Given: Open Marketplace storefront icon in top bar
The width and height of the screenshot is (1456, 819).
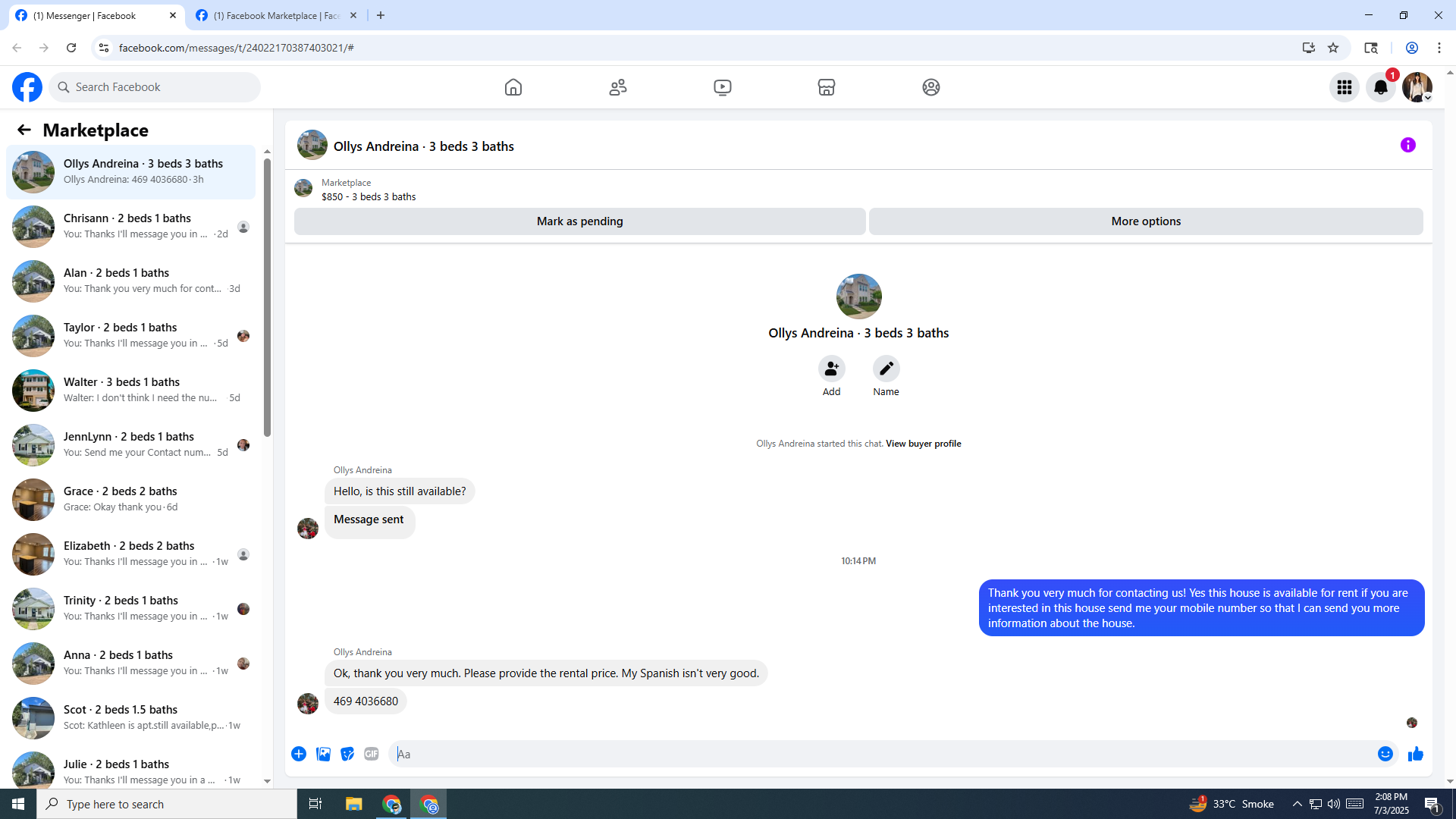Looking at the screenshot, I should [827, 87].
